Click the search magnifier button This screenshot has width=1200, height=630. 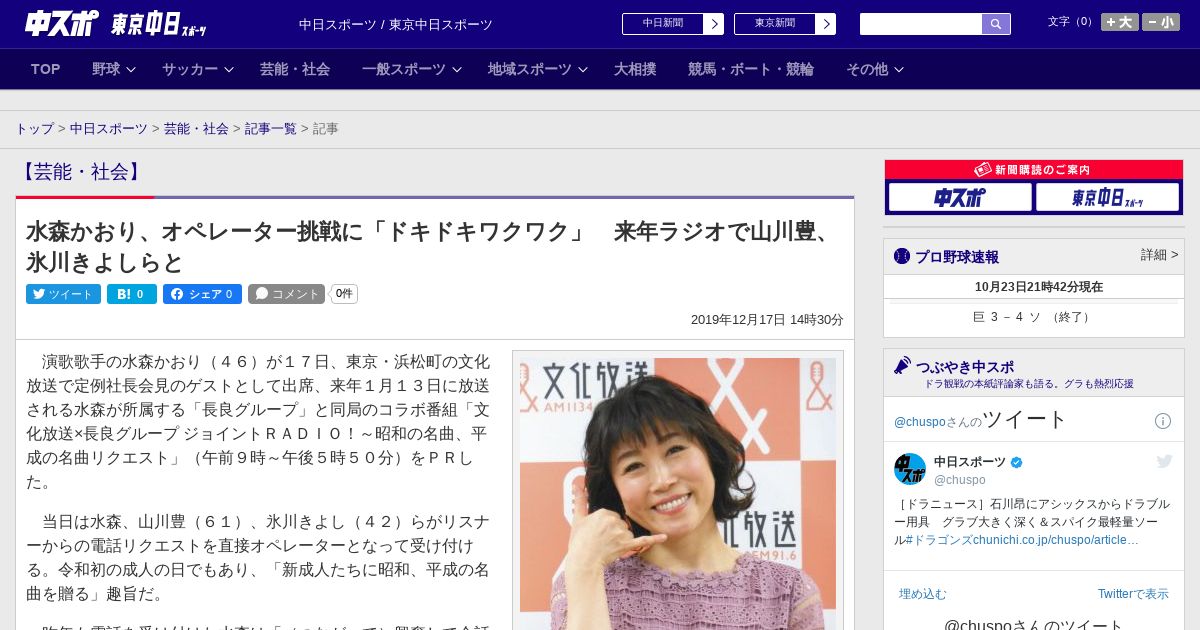pyautogui.click(x=996, y=24)
